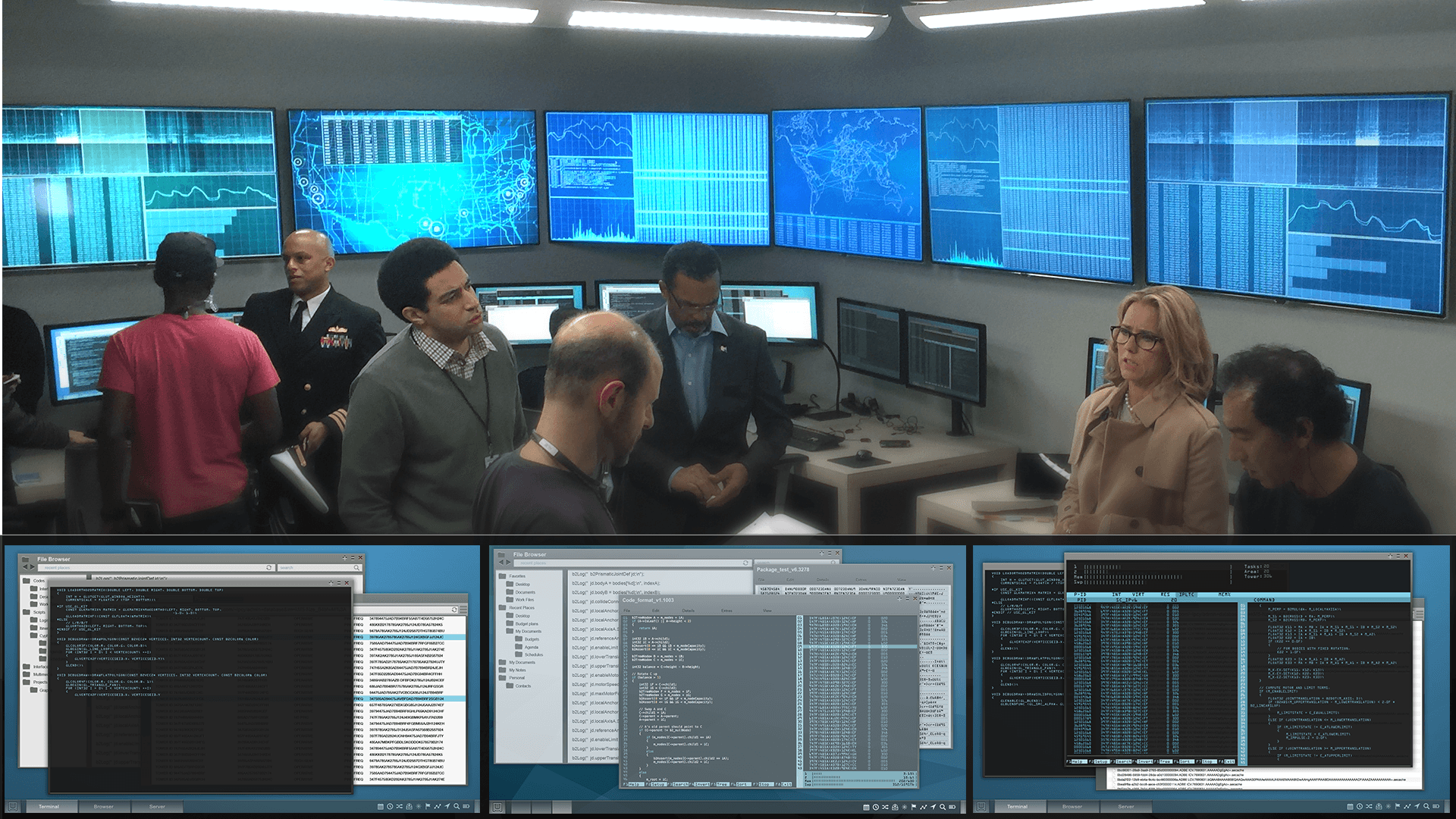Go back in the left desktop File Browser
Screen dimensions: 1456x819
25,567
